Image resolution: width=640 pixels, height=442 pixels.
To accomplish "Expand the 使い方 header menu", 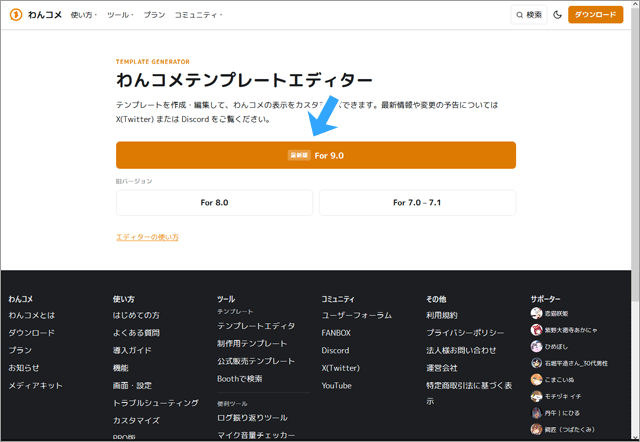I will tap(84, 15).
